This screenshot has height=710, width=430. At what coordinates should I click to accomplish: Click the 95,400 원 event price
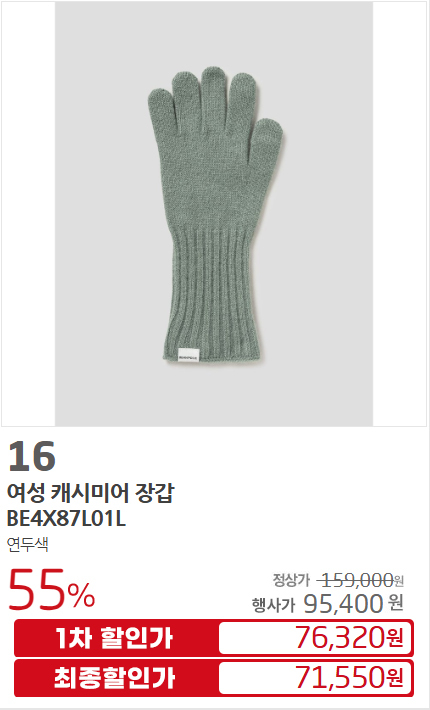click(353, 604)
